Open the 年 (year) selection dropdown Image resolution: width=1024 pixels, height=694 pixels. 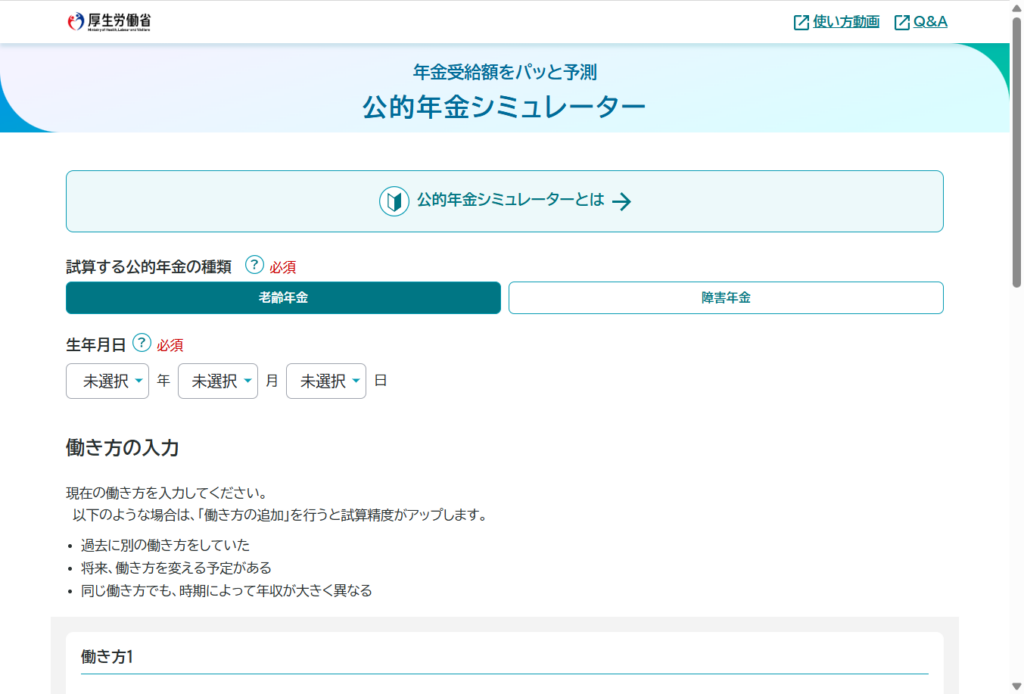click(107, 381)
